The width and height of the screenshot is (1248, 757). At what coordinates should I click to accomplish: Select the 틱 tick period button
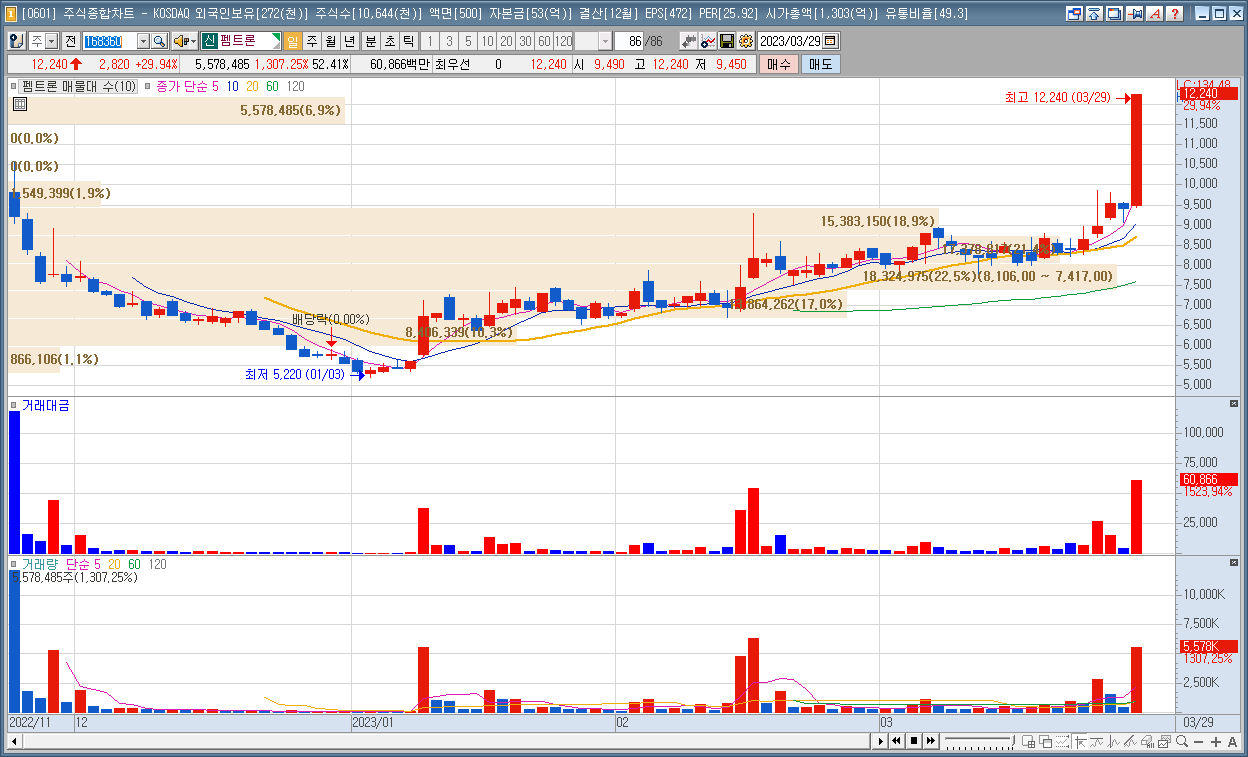pos(408,41)
